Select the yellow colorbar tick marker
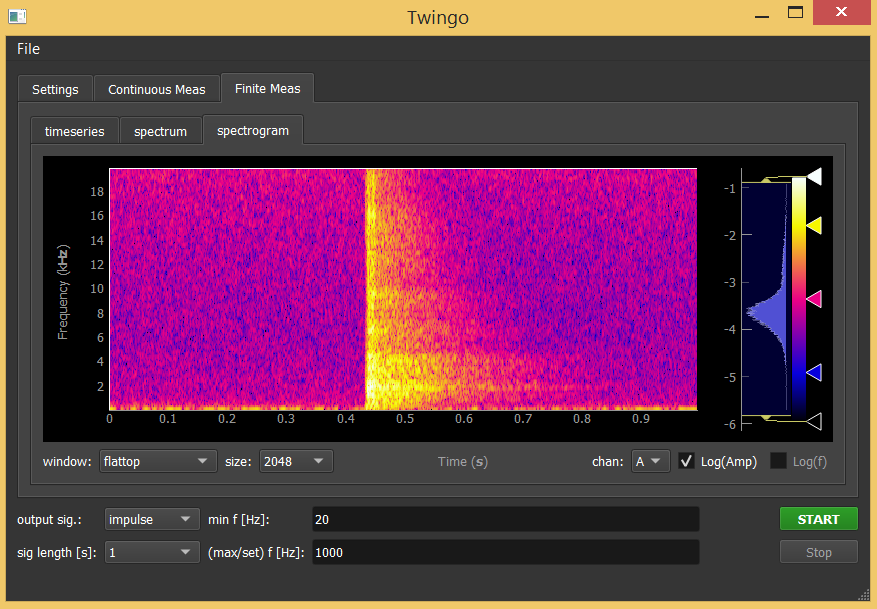 814,225
